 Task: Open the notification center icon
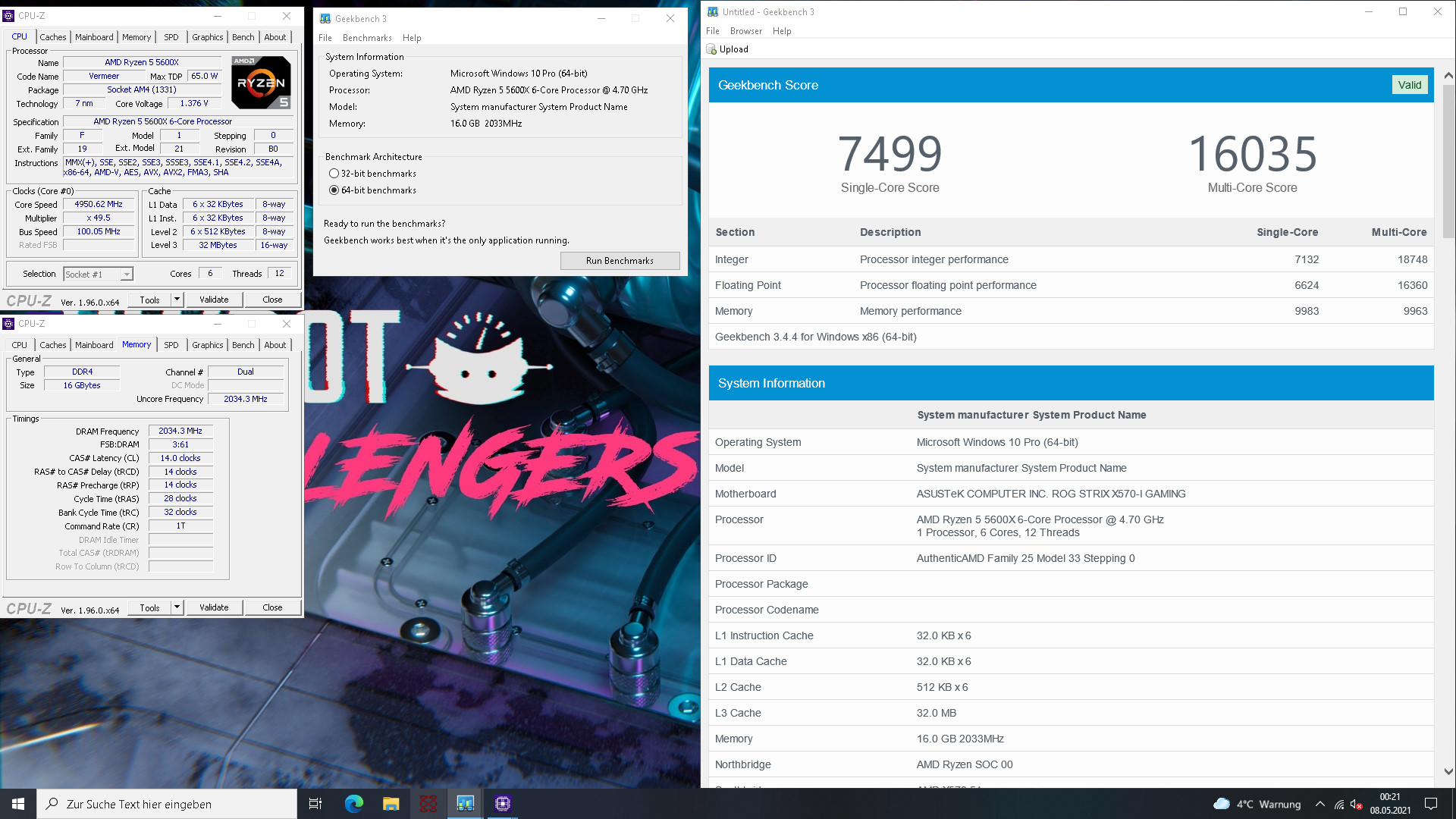(1431, 804)
